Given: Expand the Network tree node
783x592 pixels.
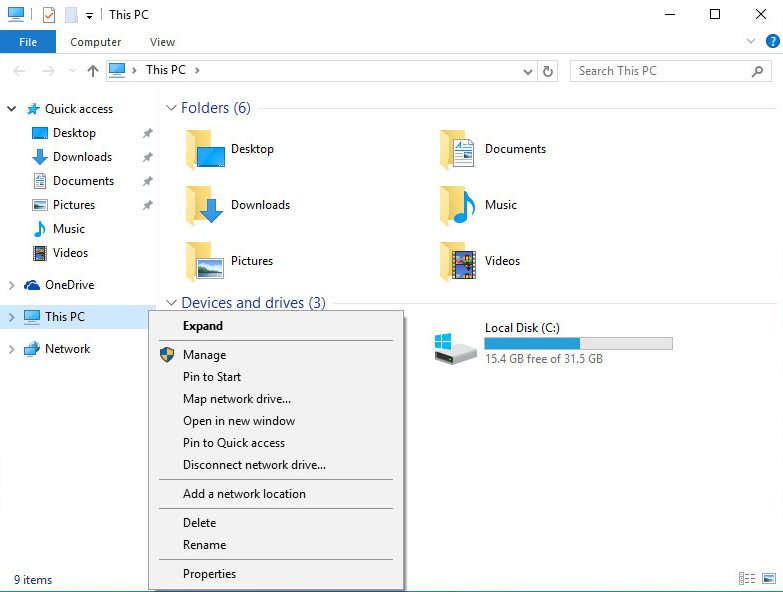Looking at the screenshot, I should (12, 349).
